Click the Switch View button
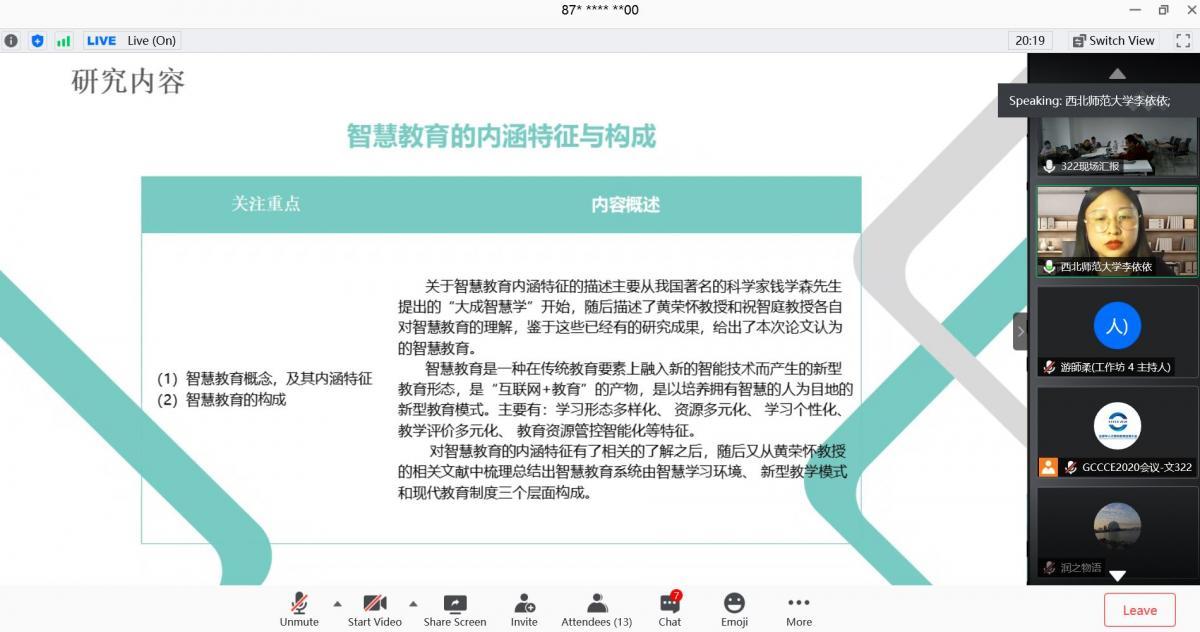 [x=1113, y=41]
